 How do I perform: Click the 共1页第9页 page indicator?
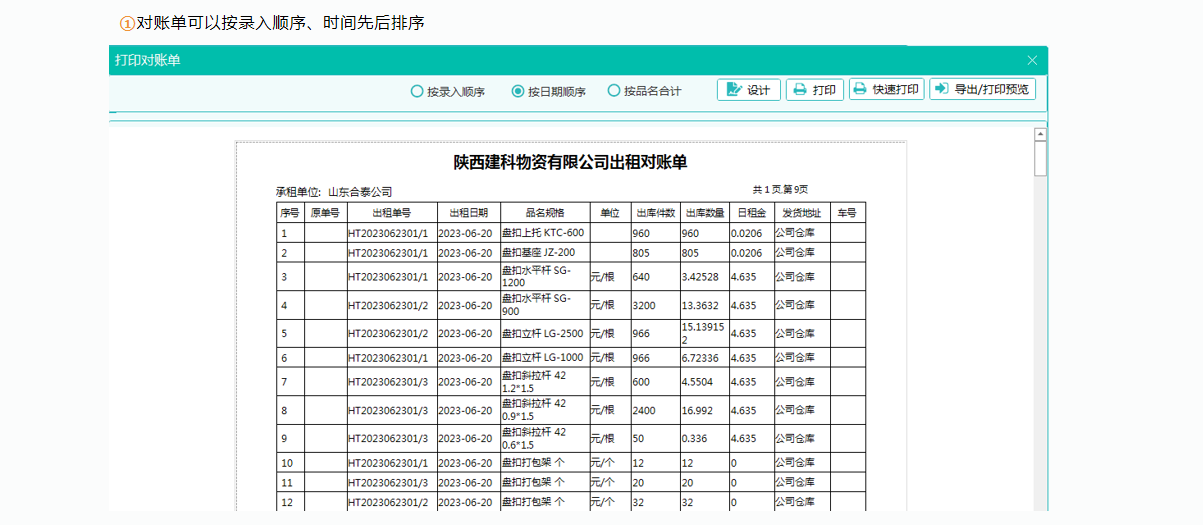click(x=780, y=189)
